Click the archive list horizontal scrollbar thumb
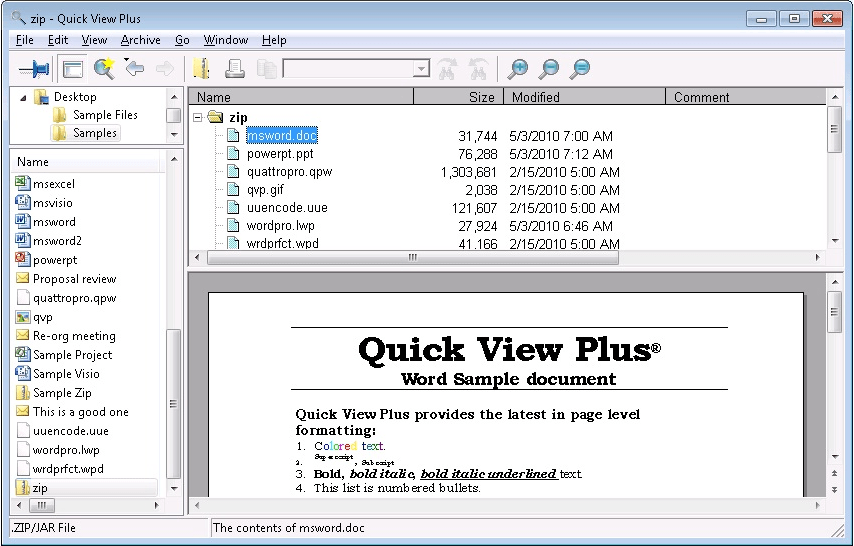854x546 pixels. (413, 258)
